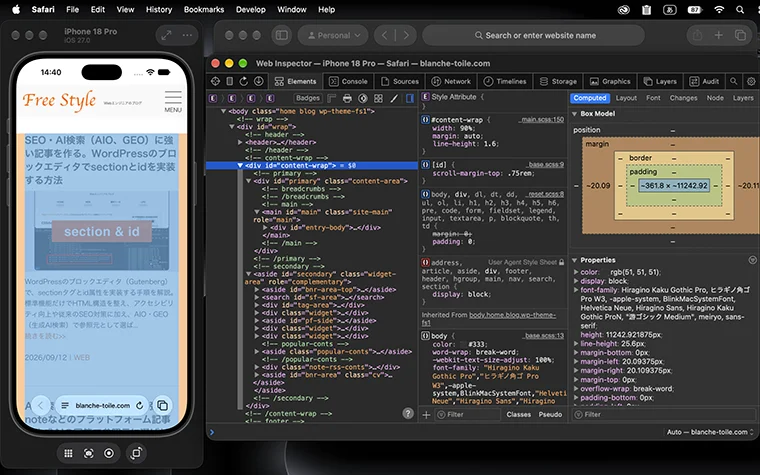Open Web Inspector settings gear
The image size is (760, 475).
[x=751, y=81]
